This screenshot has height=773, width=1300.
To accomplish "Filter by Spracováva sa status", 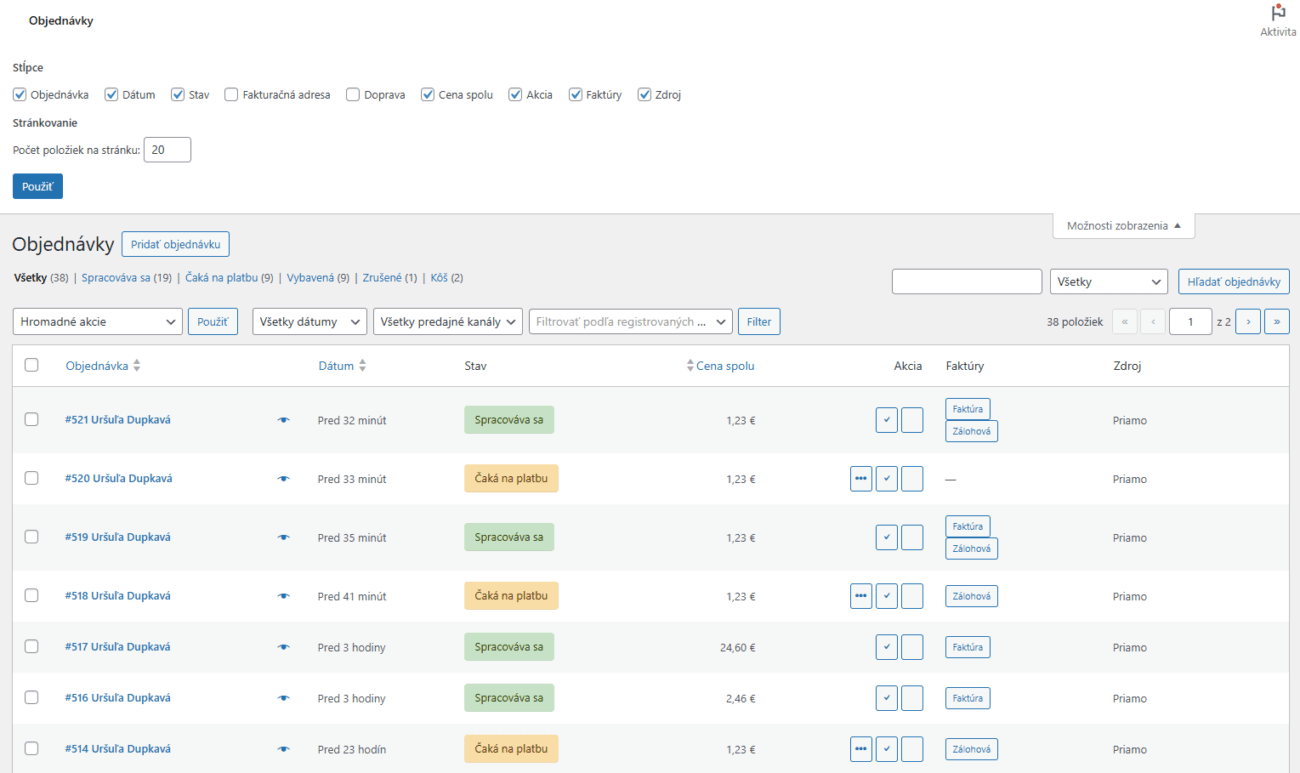I will pos(116,278).
